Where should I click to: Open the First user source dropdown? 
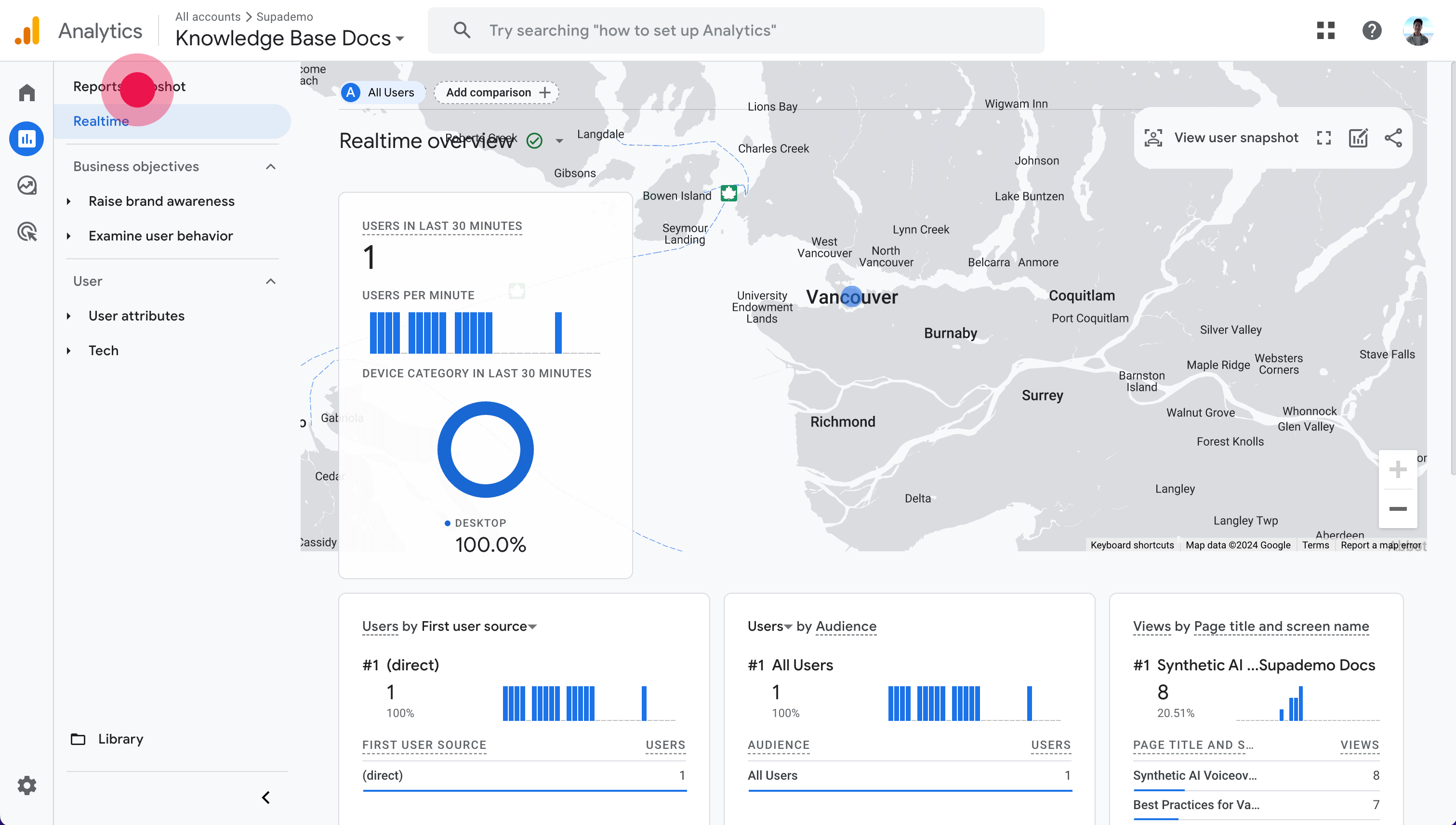point(479,626)
